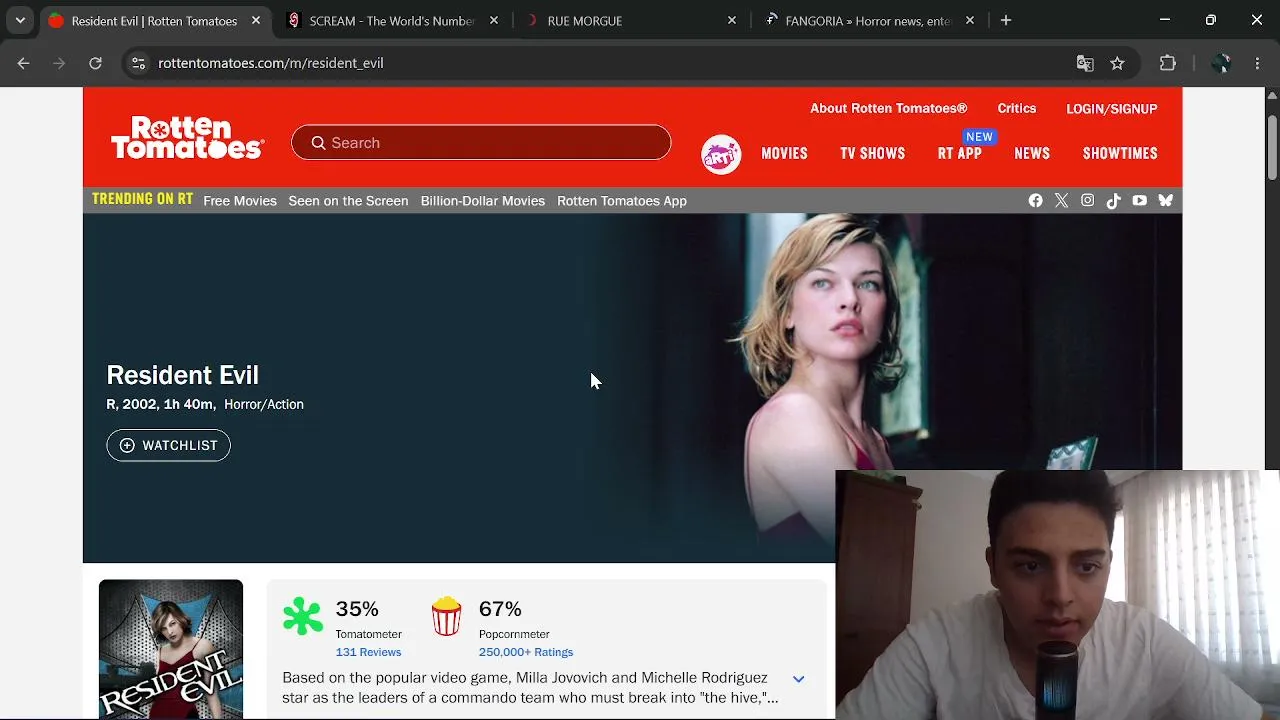Open the browser extensions puzzle icon
Screen dimensions: 1280x720
pos(1167,63)
